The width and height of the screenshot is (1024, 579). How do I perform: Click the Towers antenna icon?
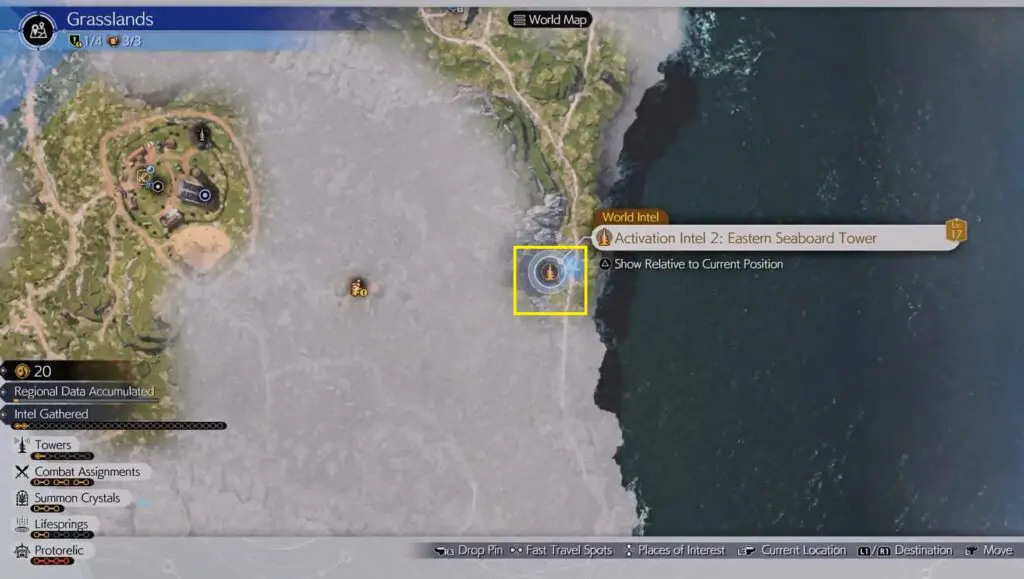point(22,444)
